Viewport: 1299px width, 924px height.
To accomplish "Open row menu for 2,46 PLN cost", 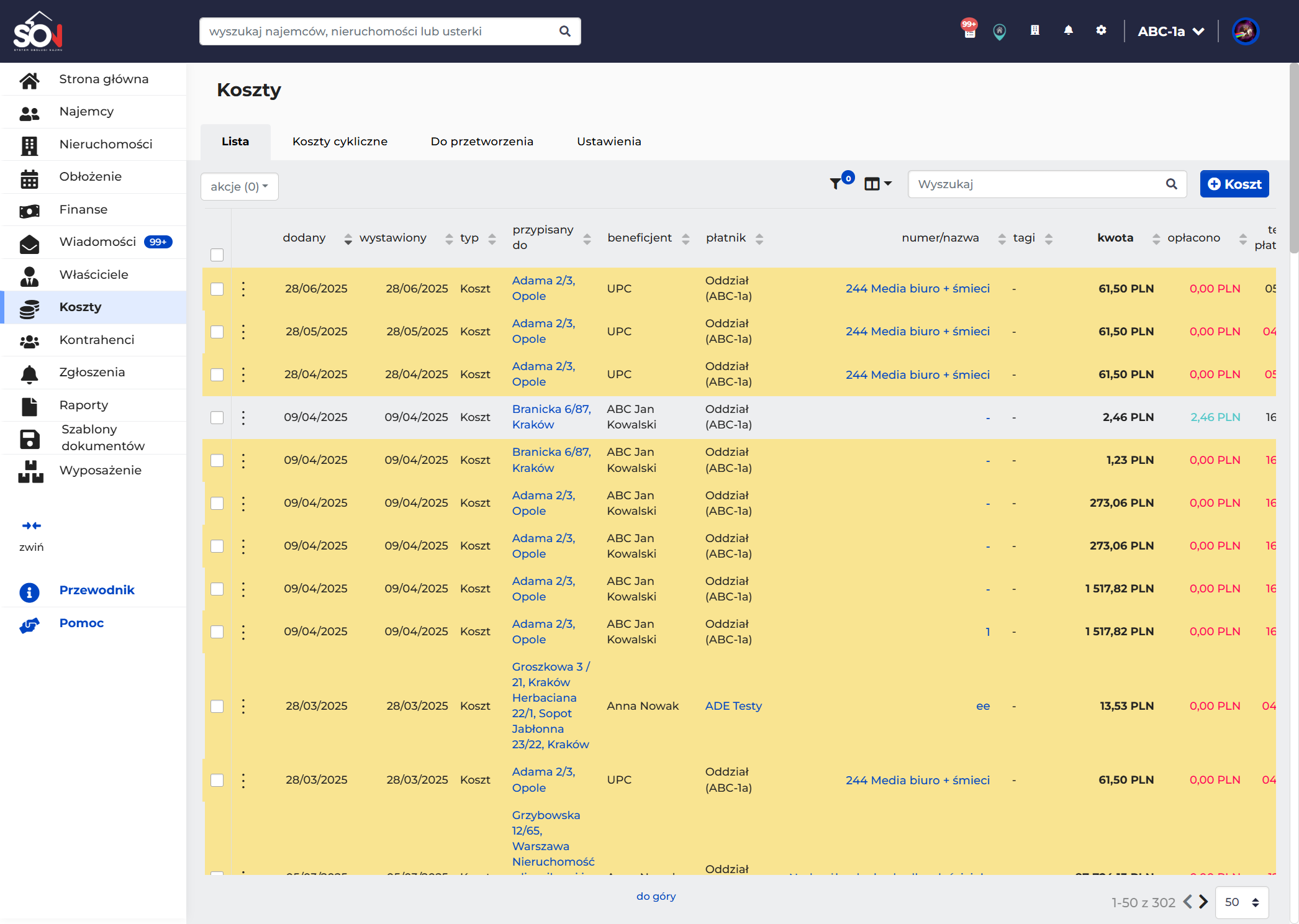I will pyautogui.click(x=243, y=417).
